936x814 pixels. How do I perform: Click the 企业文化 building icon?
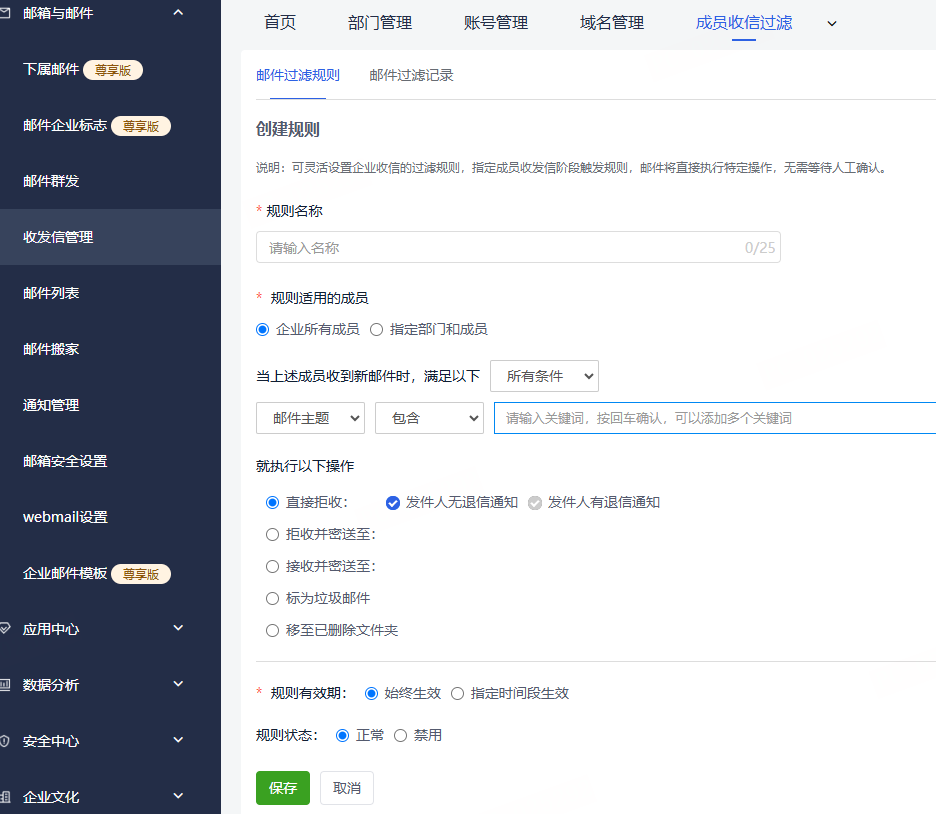[5, 797]
